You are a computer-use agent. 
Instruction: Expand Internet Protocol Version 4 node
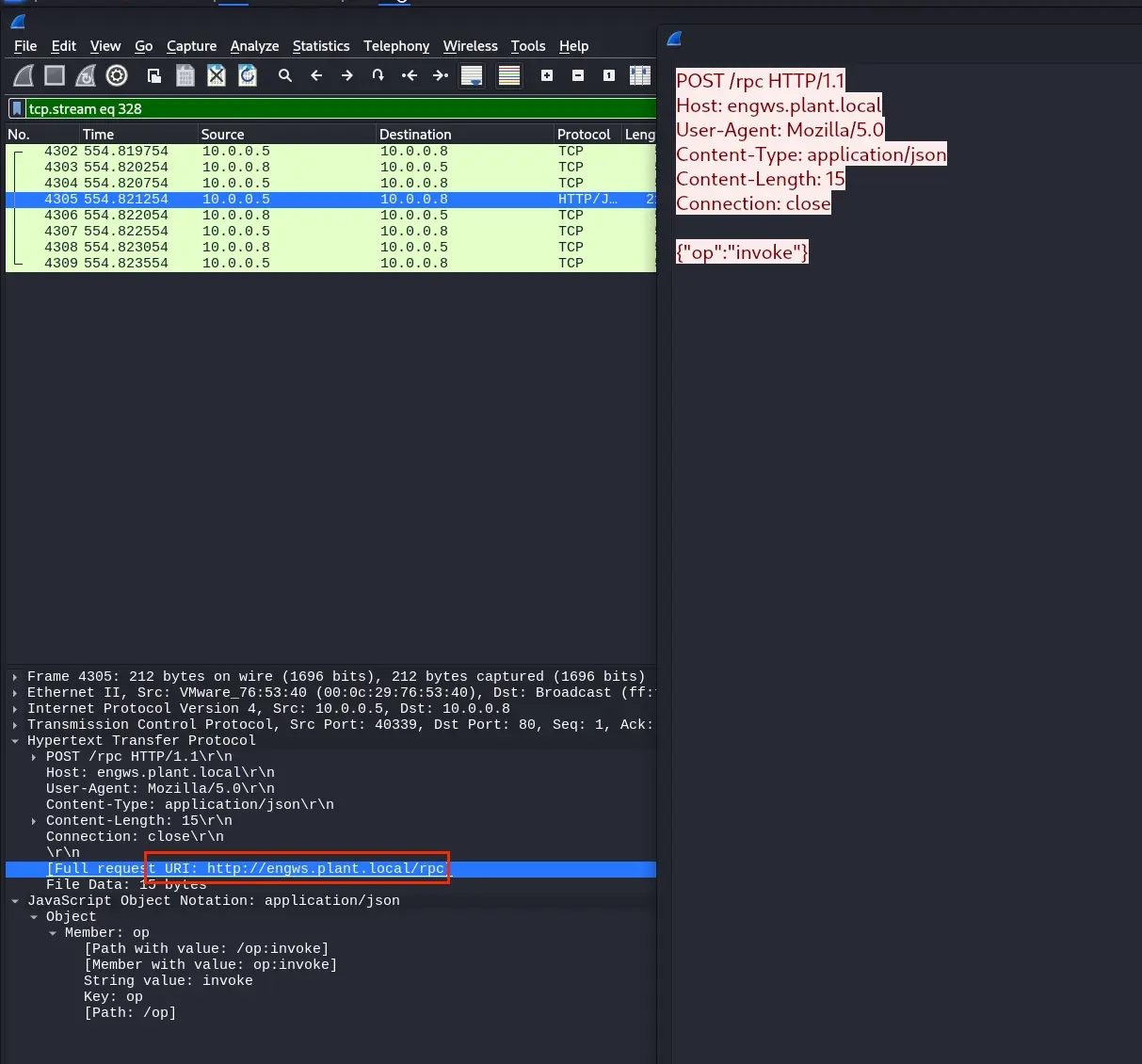[15, 708]
